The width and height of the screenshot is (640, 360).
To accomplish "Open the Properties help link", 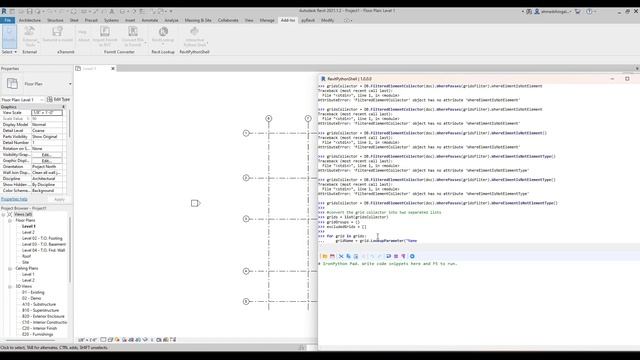I will point(14,199).
